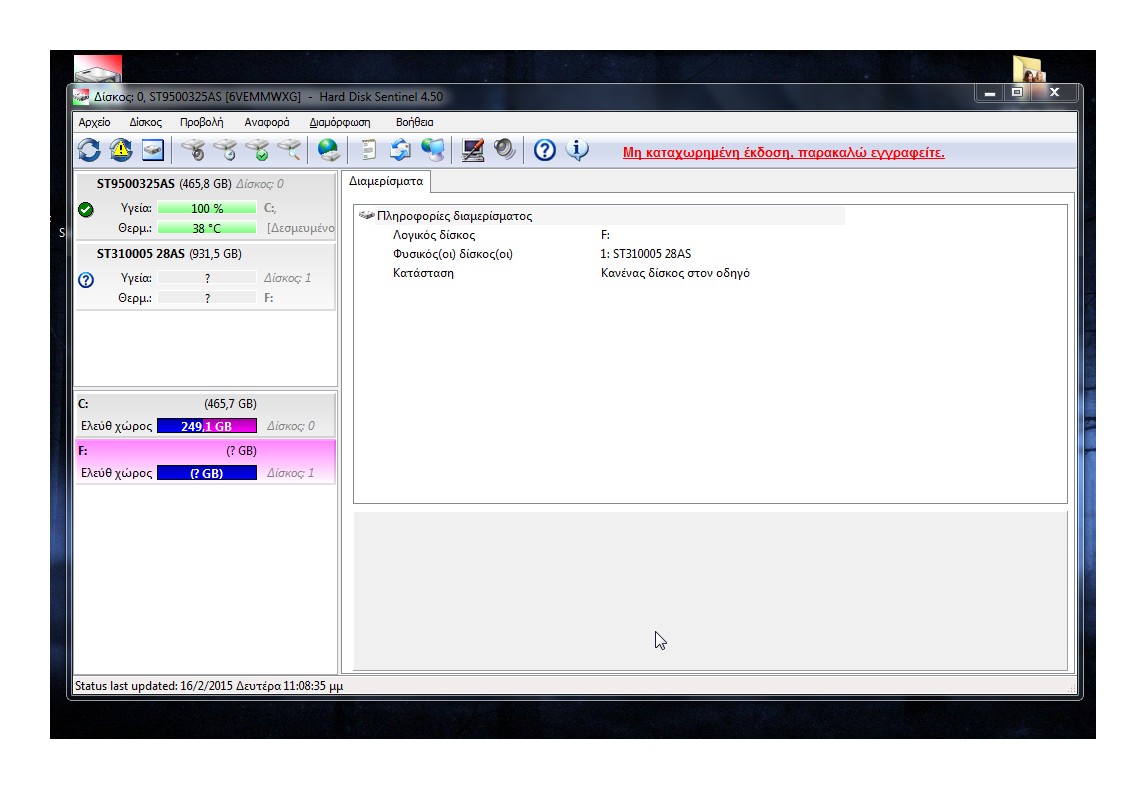Click the send report envelope-arrows icon
Viewport: 1146px width, 789px height.
400,150
